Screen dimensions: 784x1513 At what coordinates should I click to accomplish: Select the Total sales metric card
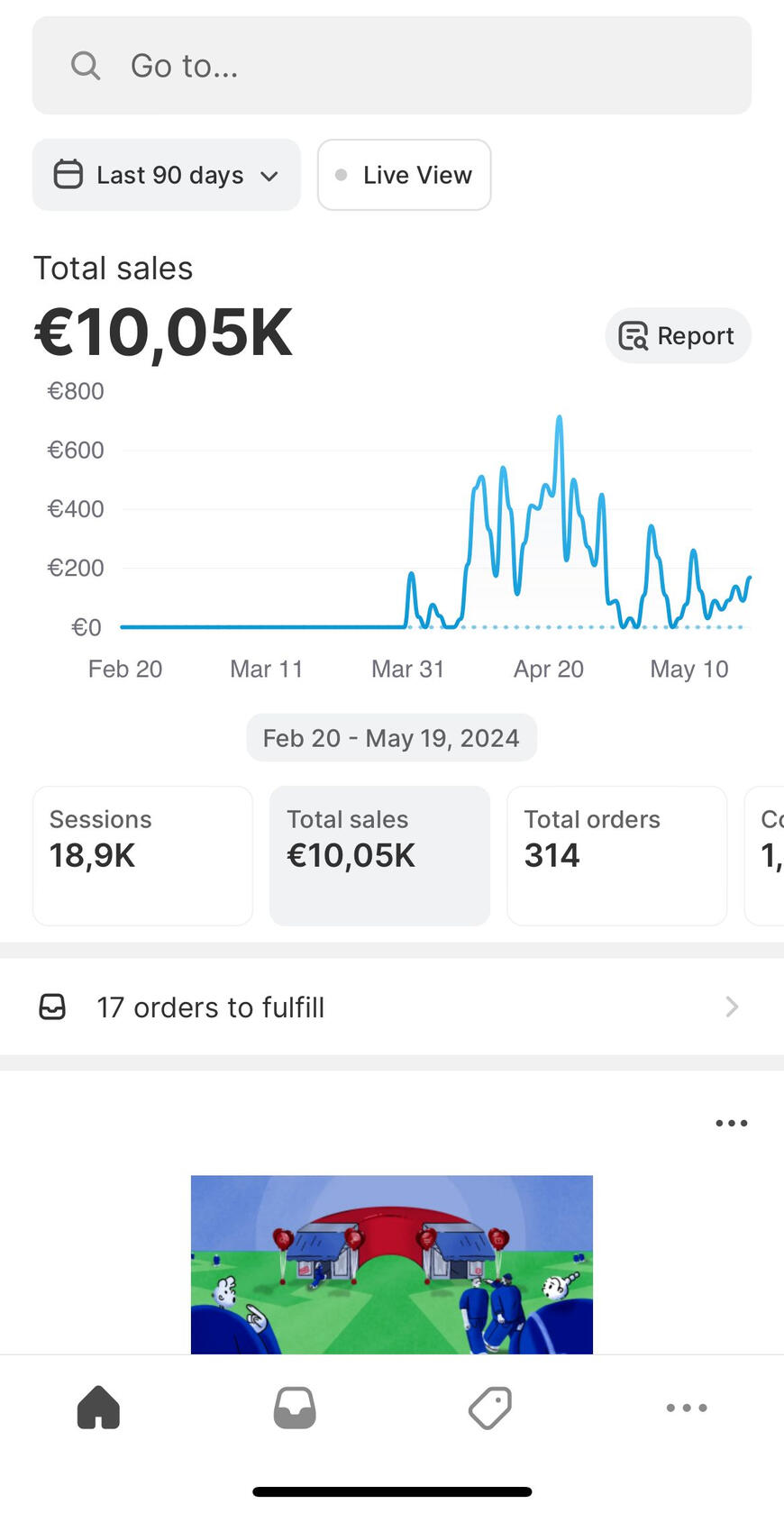[379, 855]
